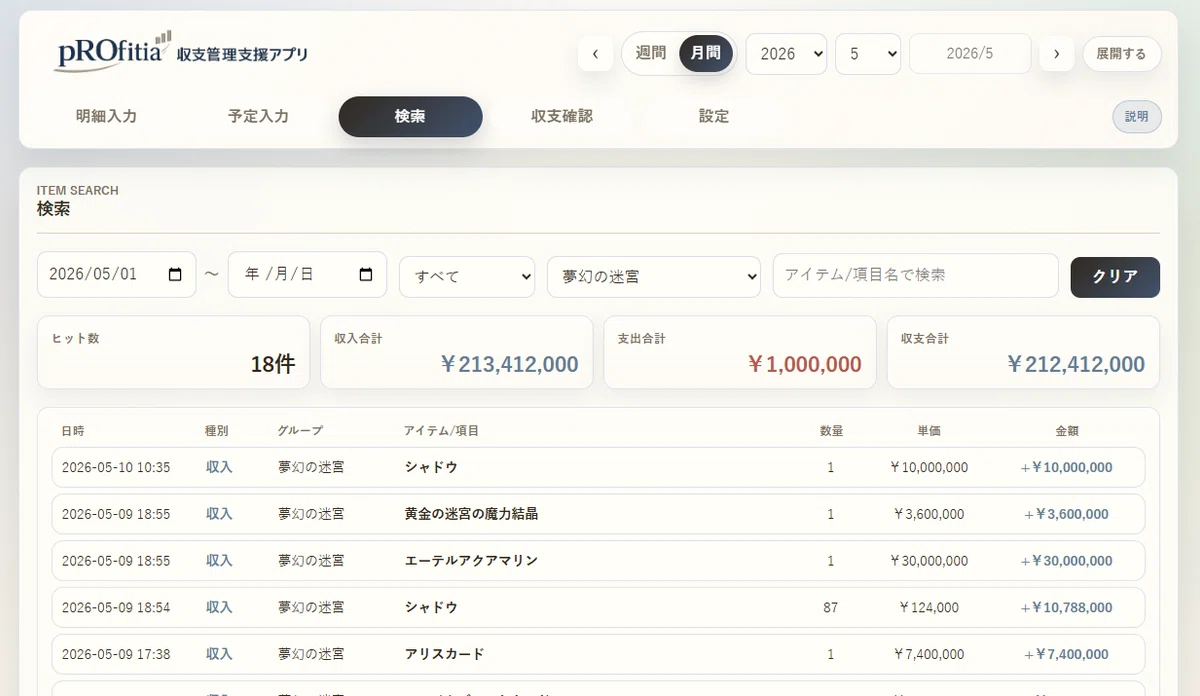This screenshot has height=696, width=1200.
Task: Open the month dropdown showing 5
Action: 868,54
